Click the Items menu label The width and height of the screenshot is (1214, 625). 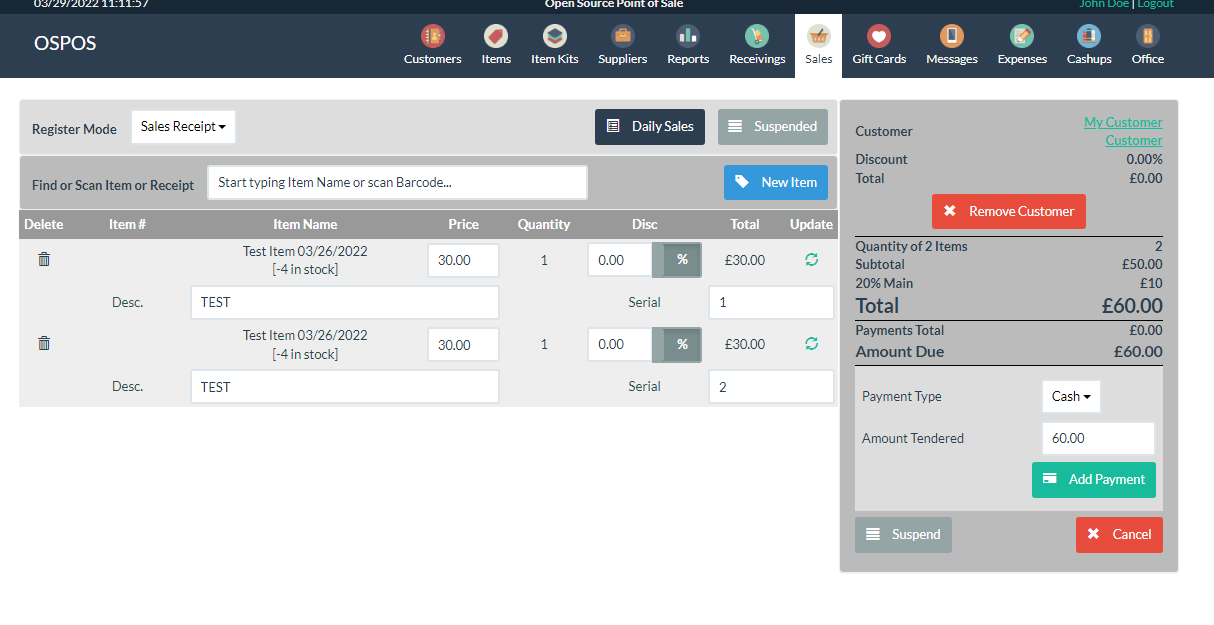pyautogui.click(x=496, y=59)
